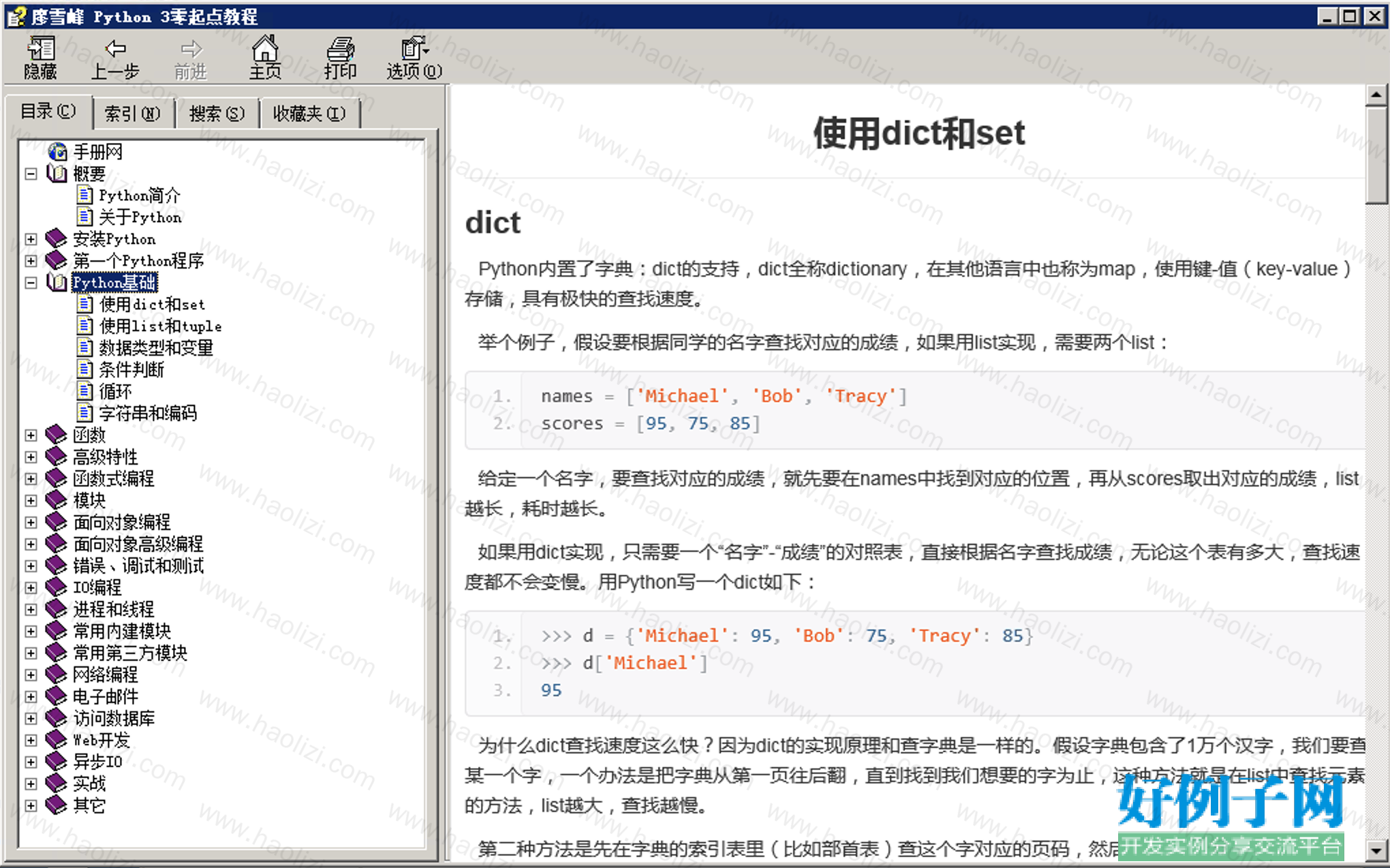Click the purple book icon beside 安装Python
1390x868 pixels.
[x=56, y=238]
